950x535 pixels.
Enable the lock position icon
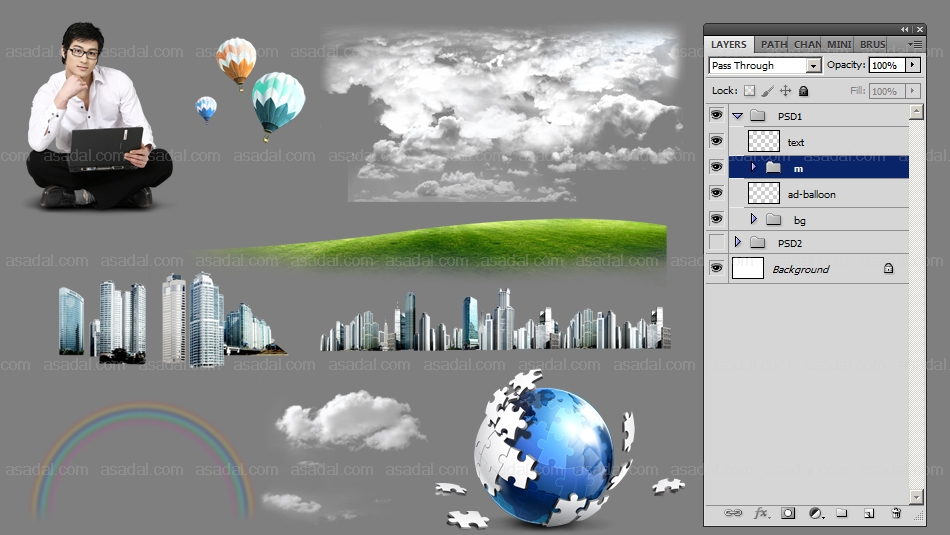click(785, 91)
